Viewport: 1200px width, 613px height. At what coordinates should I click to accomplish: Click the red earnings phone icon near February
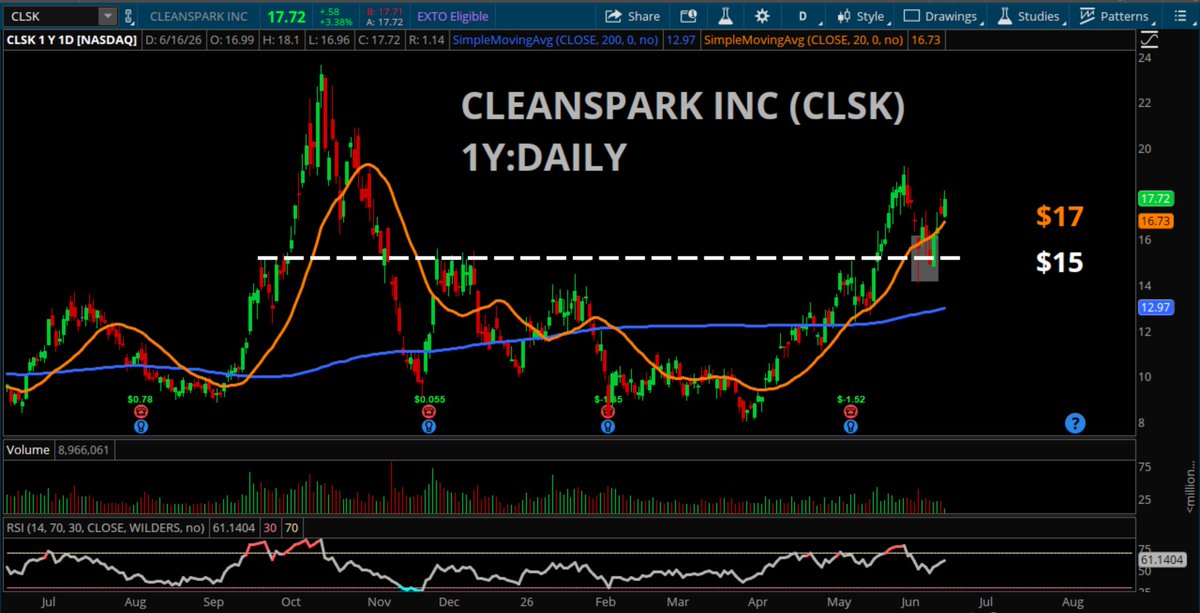click(606, 411)
